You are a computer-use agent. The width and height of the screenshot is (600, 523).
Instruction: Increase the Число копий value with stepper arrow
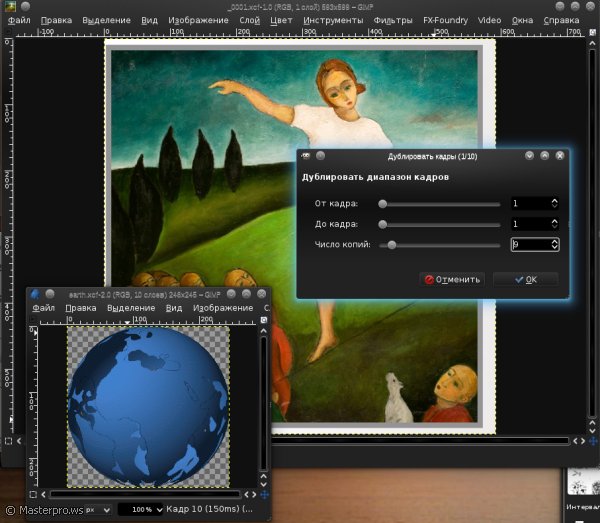(x=554, y=241)
